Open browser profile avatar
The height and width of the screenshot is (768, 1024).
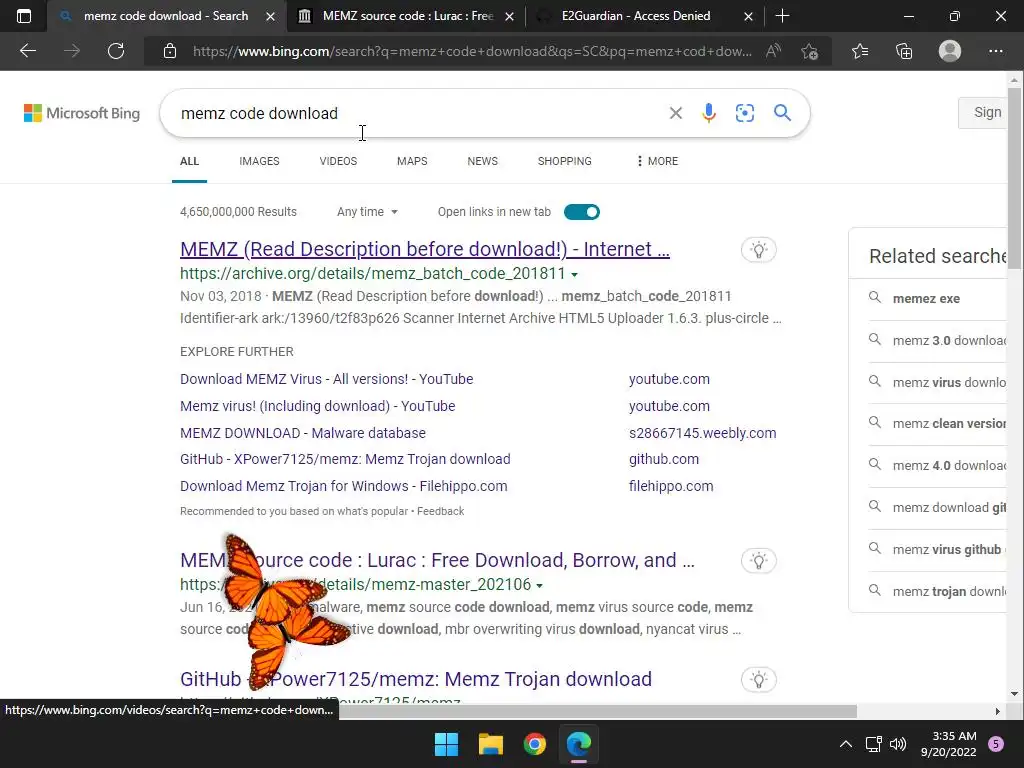point(950,51)
